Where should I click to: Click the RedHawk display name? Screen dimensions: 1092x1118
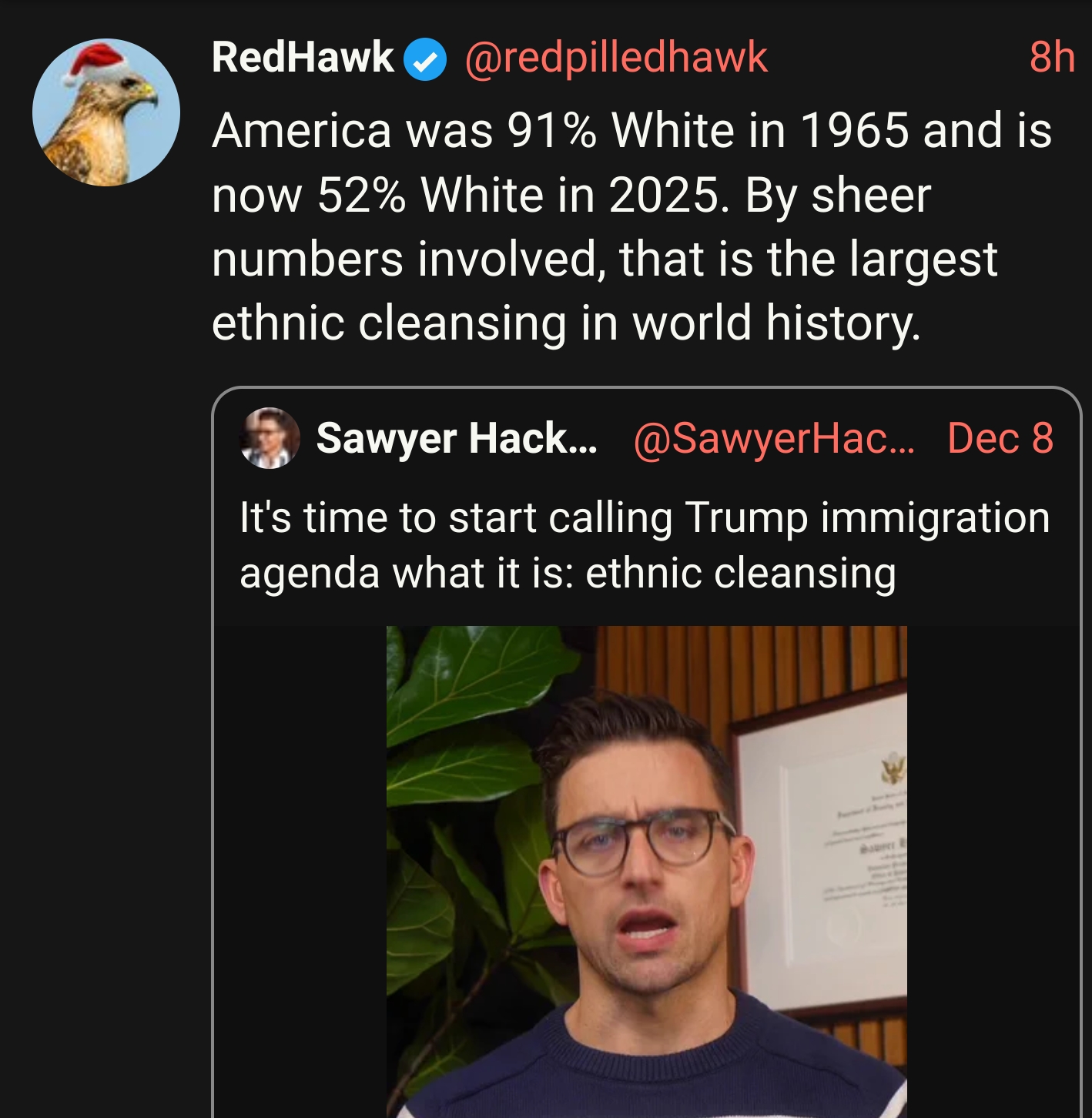tap(303, 58)
